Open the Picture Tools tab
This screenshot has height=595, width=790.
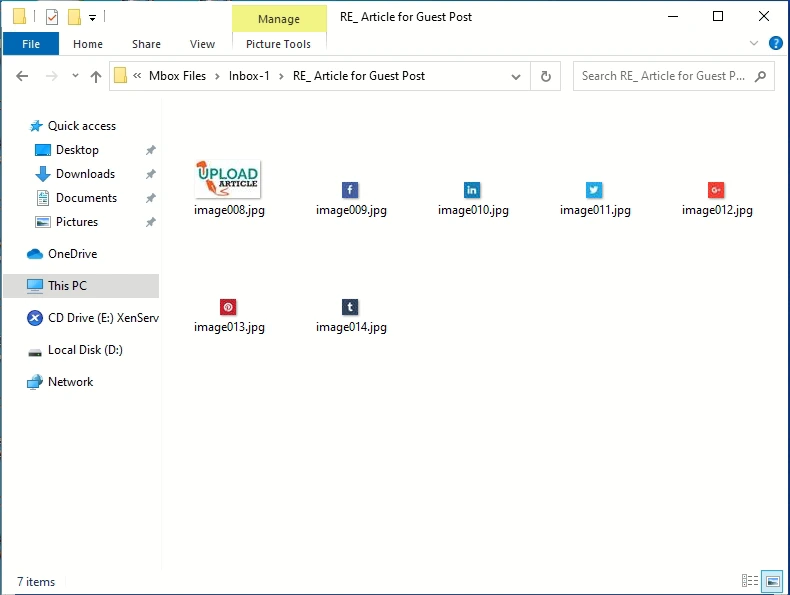[x=279, y=44]
